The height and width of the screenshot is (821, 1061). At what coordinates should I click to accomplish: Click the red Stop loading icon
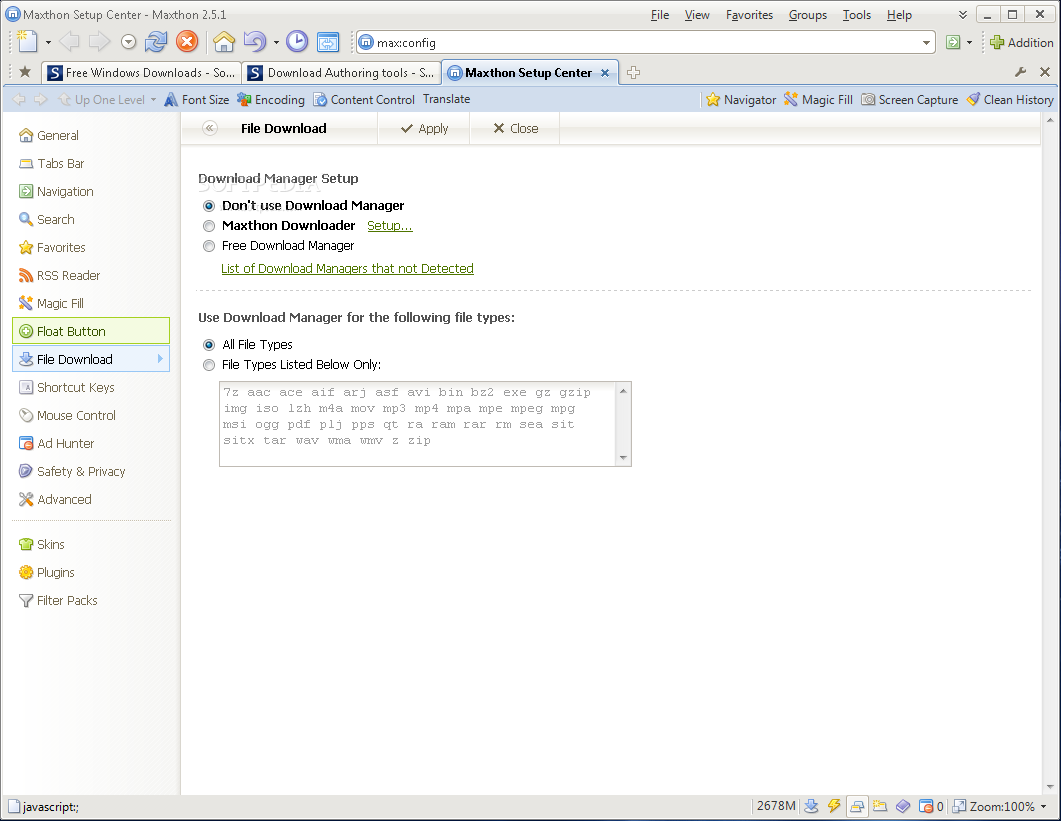coord(187,42)
